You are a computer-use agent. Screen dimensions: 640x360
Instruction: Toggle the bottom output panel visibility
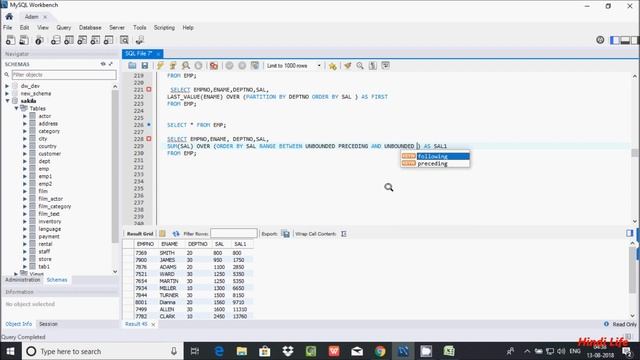pyautogui.click(x=624, y=40)
